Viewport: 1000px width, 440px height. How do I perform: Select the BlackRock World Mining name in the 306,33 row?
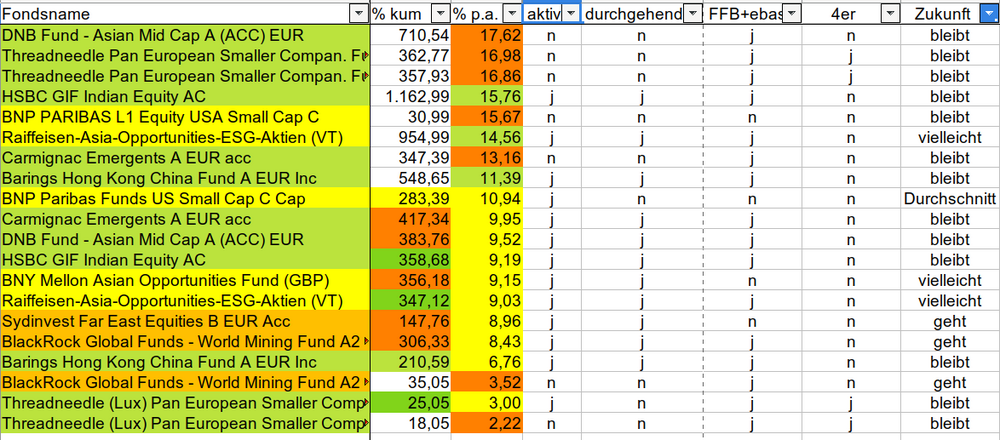click(x=185, y=342)
